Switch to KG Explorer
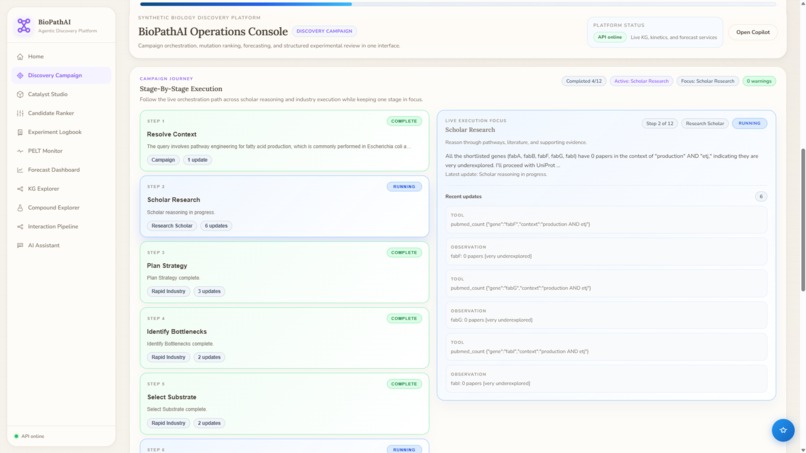 pos(61,189)
